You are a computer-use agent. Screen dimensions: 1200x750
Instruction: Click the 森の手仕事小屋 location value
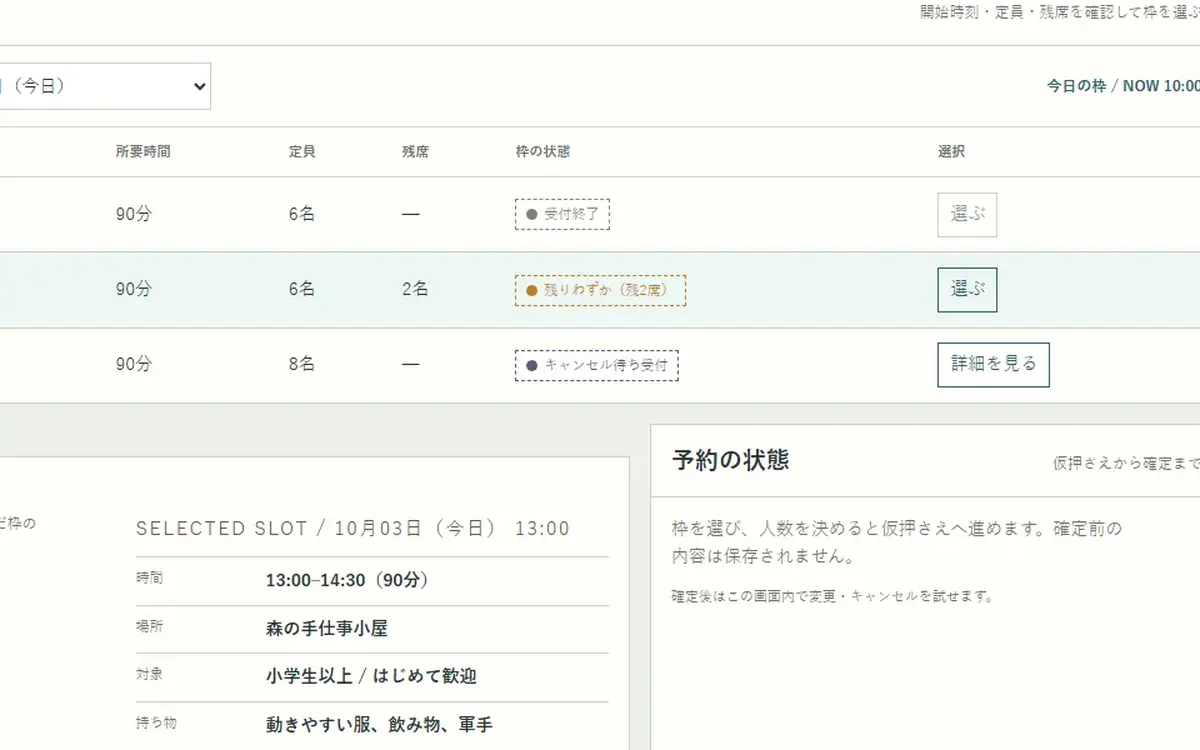pyautogui.click(x=327, y=629)
